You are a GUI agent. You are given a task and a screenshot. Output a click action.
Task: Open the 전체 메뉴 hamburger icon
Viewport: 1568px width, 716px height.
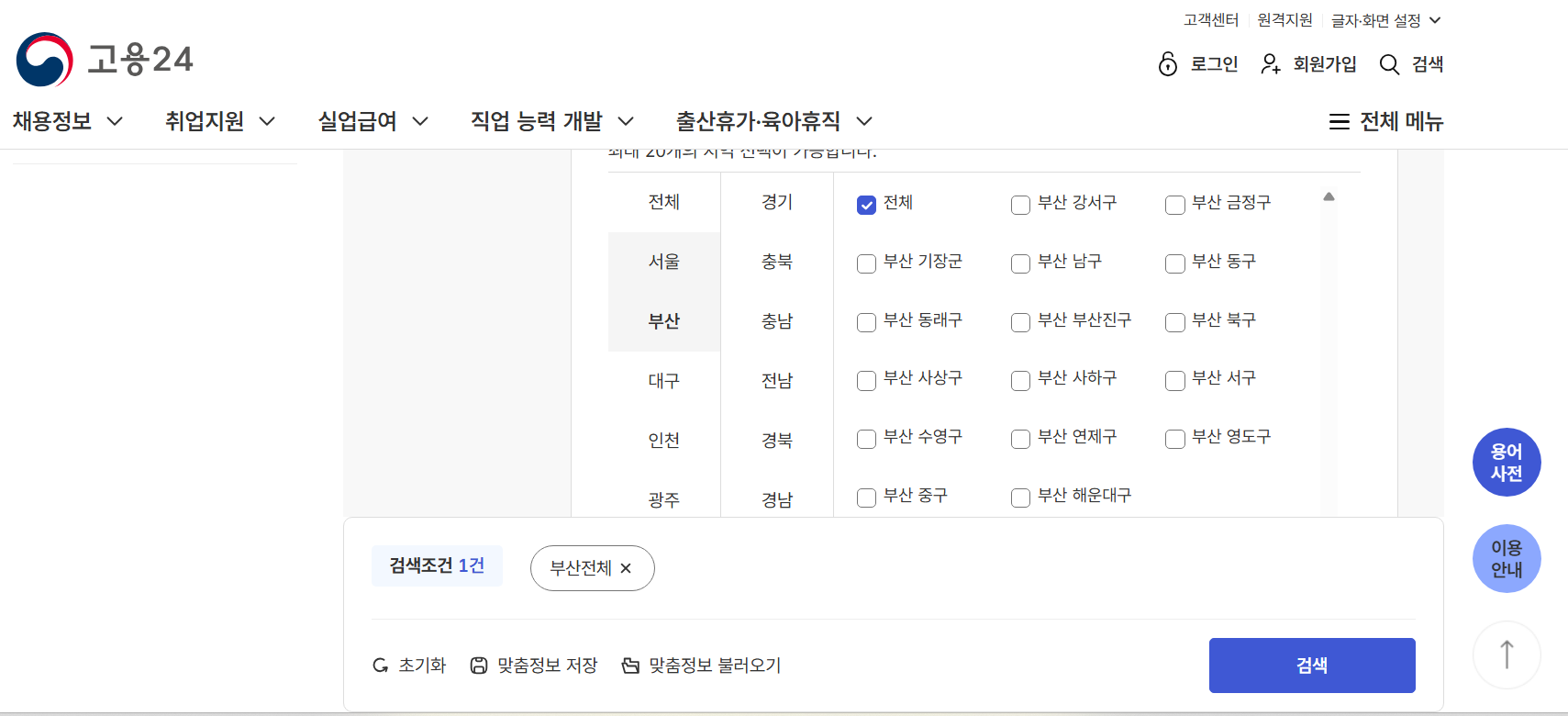coord(1340,121)
